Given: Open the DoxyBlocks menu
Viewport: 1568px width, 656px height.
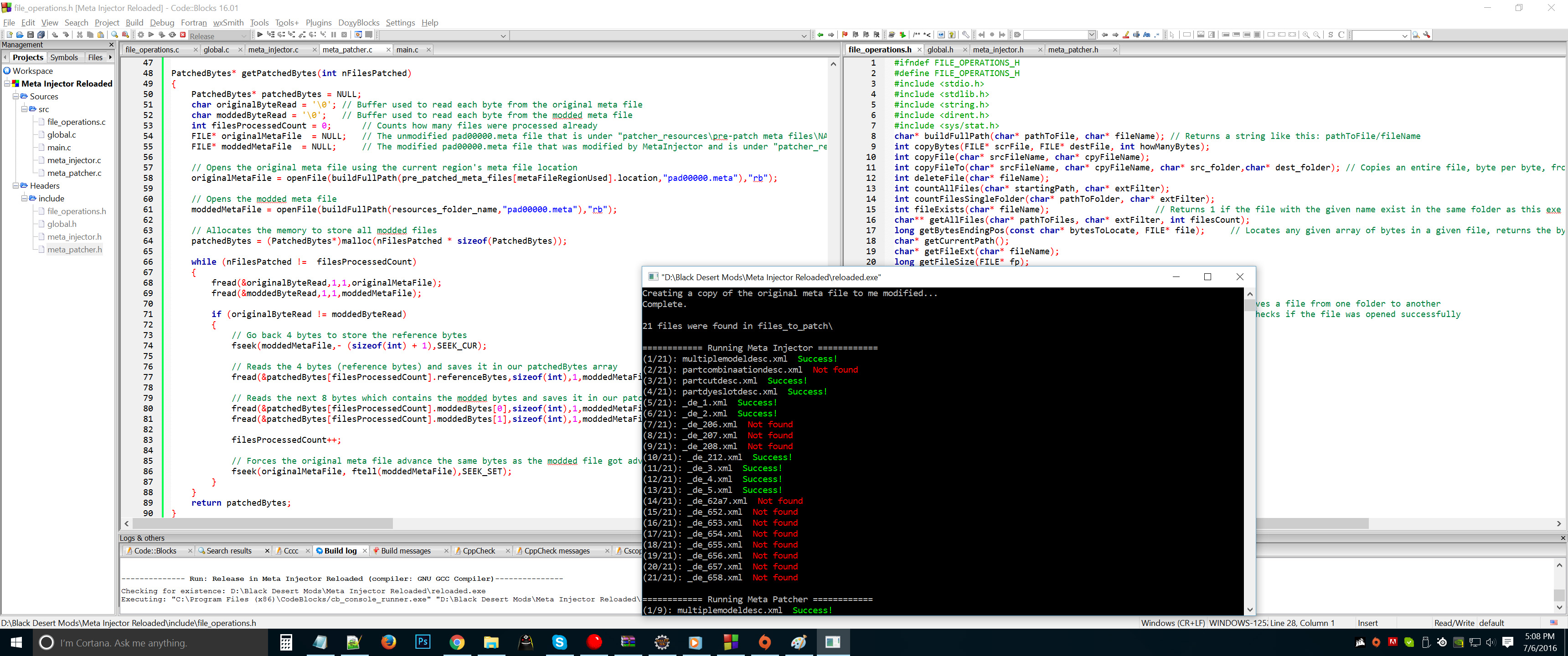Looking at the screenshot, I should pyautogui.click(x=359, y=22).
